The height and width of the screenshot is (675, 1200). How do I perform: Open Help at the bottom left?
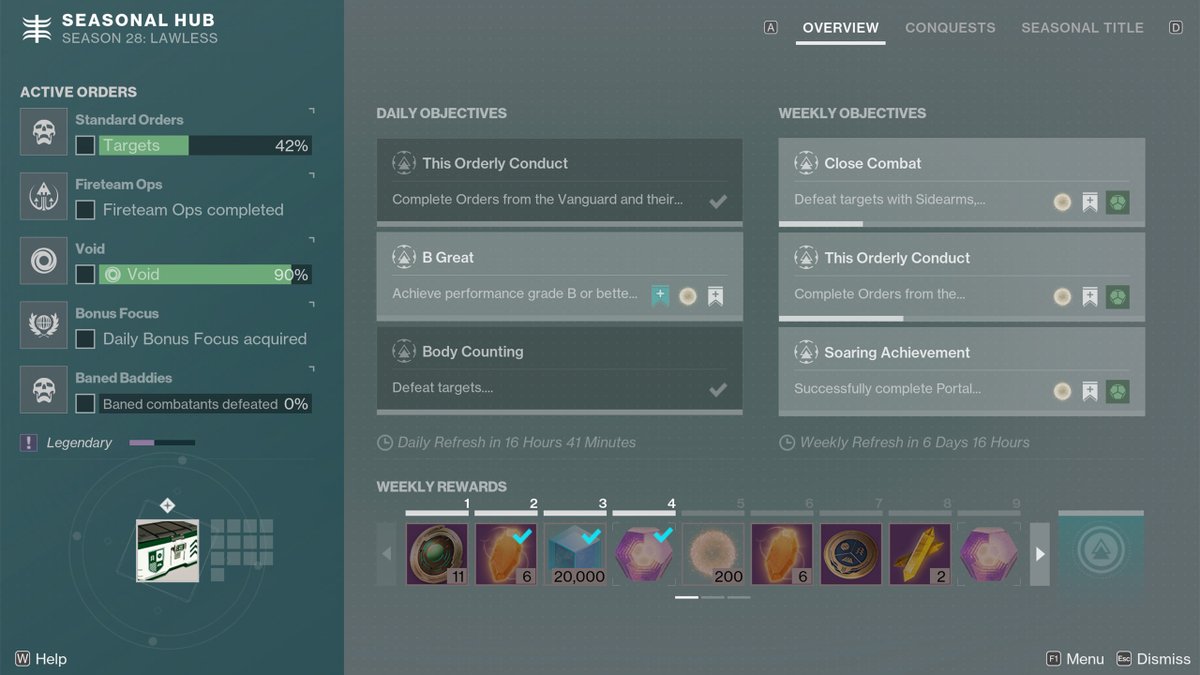point(41,659)
